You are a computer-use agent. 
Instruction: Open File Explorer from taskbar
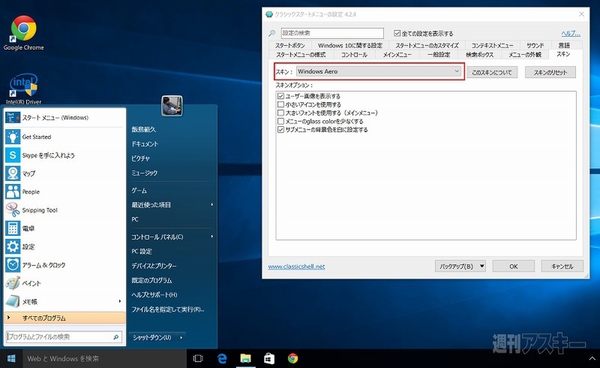click(x=245, y=358)
